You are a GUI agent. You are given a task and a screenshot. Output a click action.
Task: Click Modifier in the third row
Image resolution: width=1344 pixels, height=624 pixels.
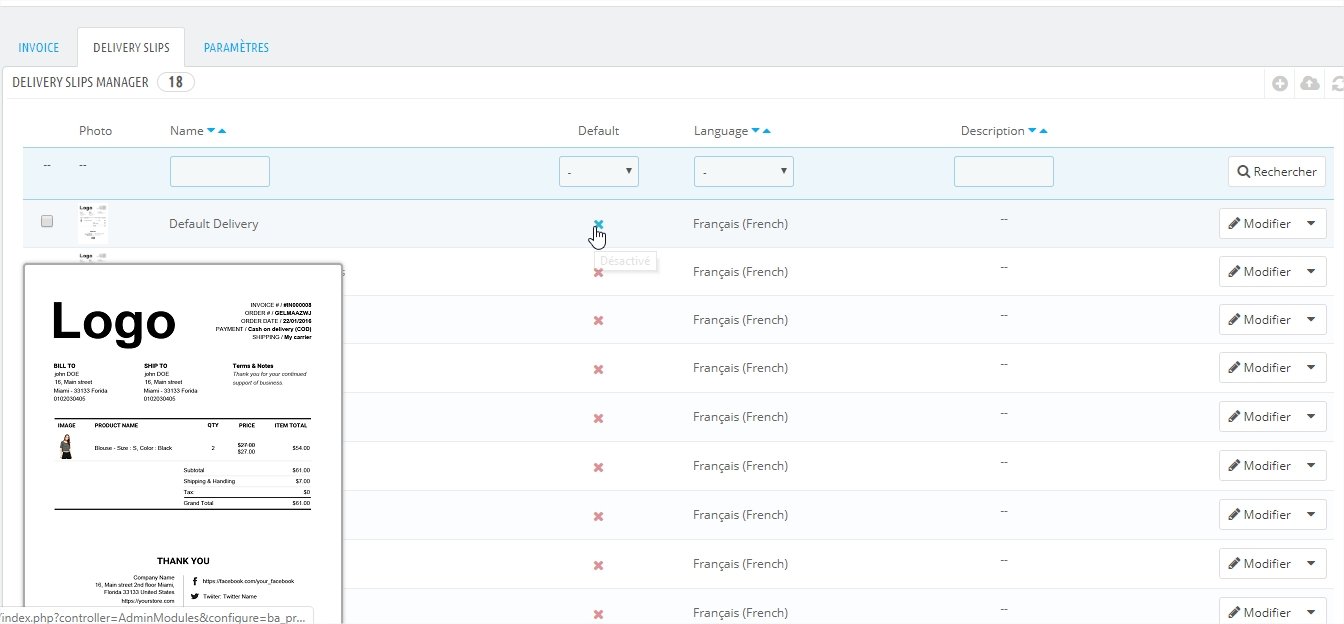tap(1259, 320)
